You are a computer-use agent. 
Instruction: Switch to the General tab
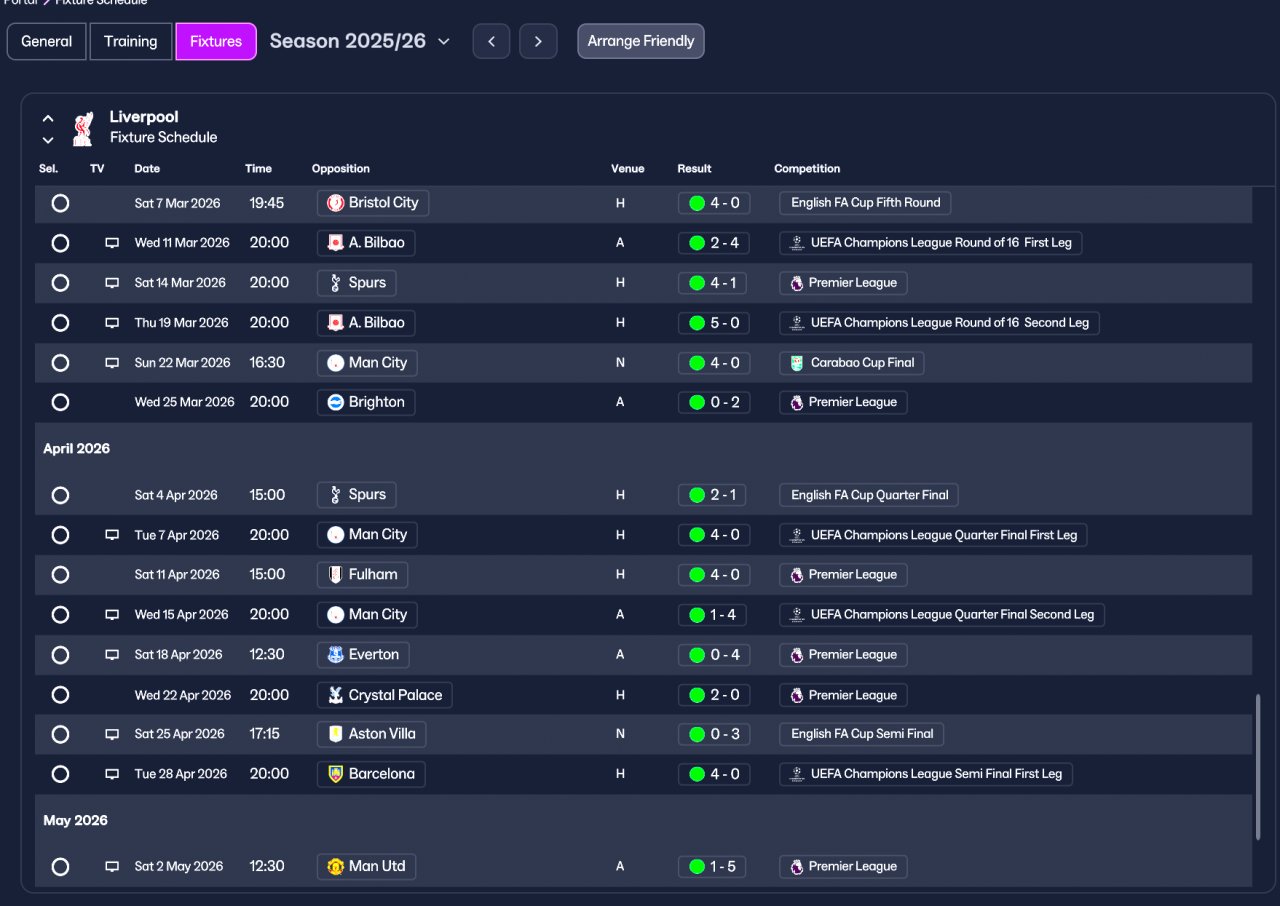46,41
